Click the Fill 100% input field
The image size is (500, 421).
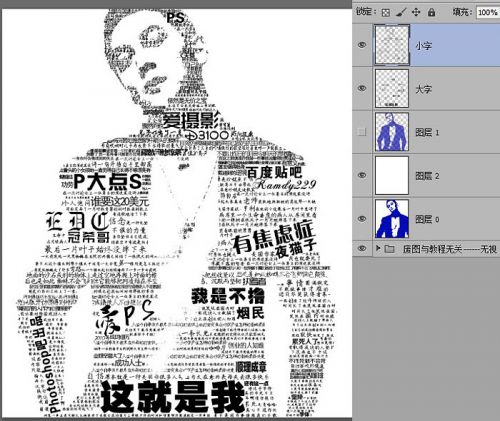488,12
